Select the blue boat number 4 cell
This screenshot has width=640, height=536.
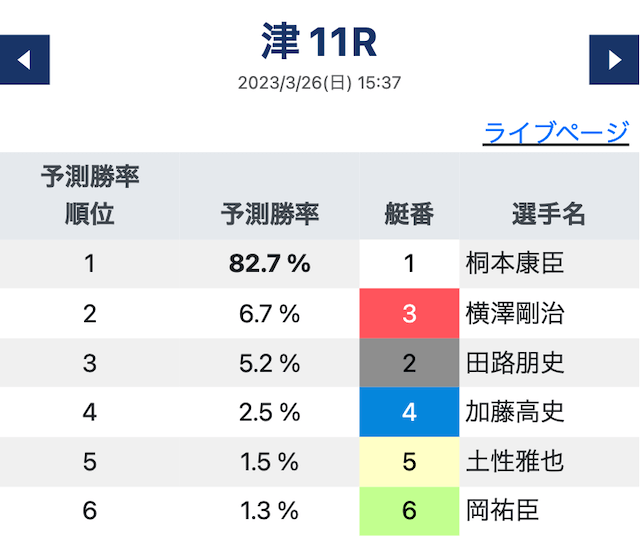click(409, 412)
